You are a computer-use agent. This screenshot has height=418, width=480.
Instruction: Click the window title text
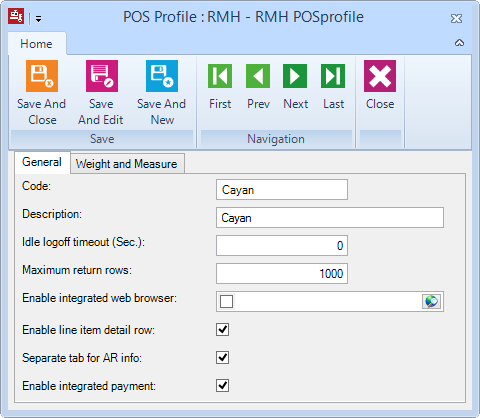tap(243, 17)
